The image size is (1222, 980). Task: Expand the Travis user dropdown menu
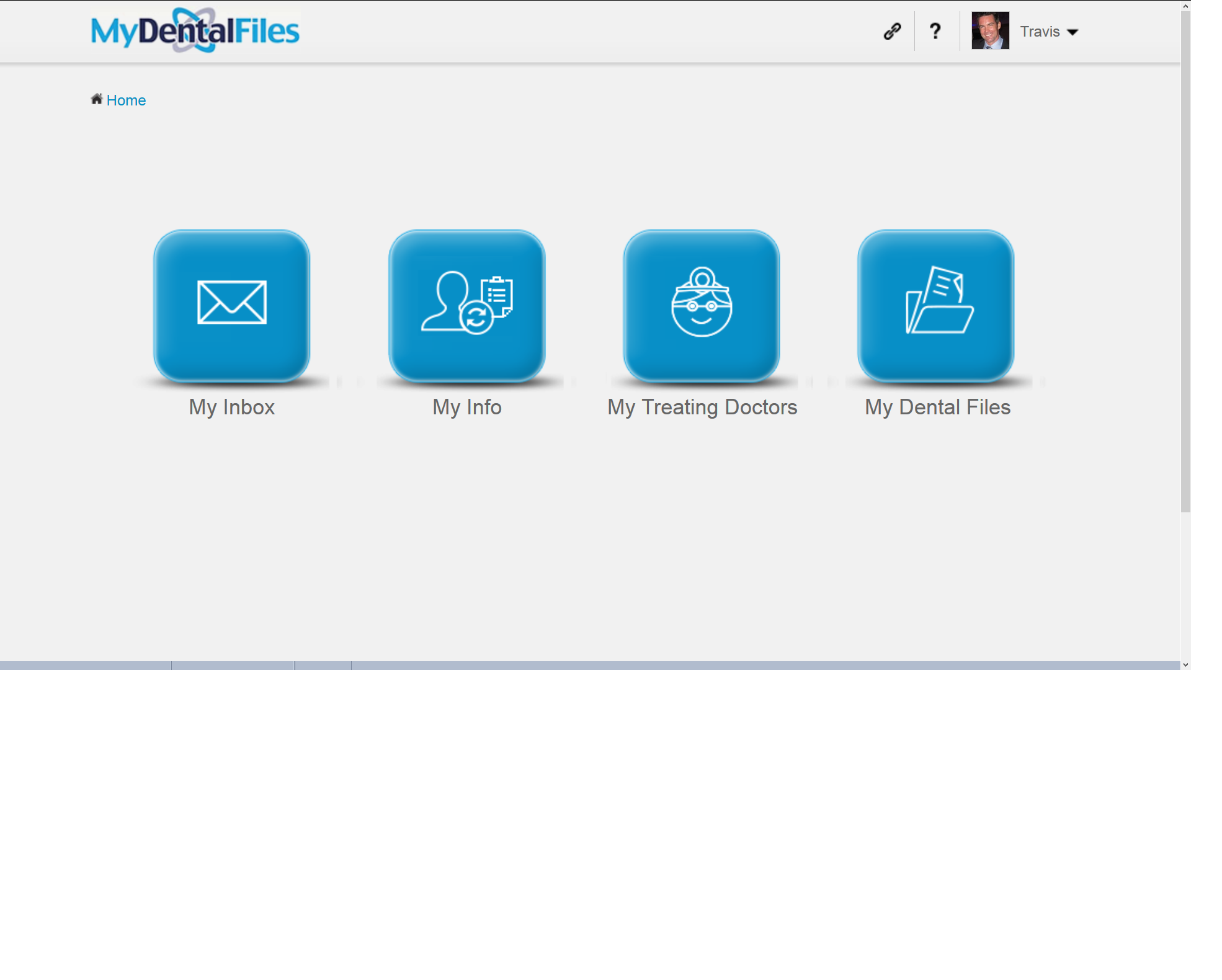(x=1076, y=32)
